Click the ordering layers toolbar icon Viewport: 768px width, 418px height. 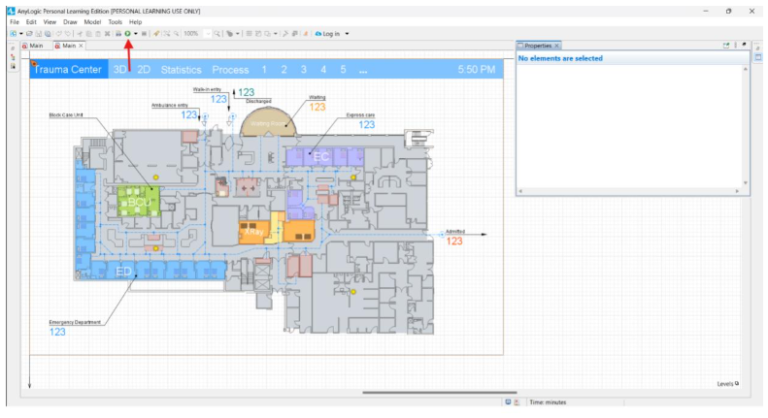(267, 34)
